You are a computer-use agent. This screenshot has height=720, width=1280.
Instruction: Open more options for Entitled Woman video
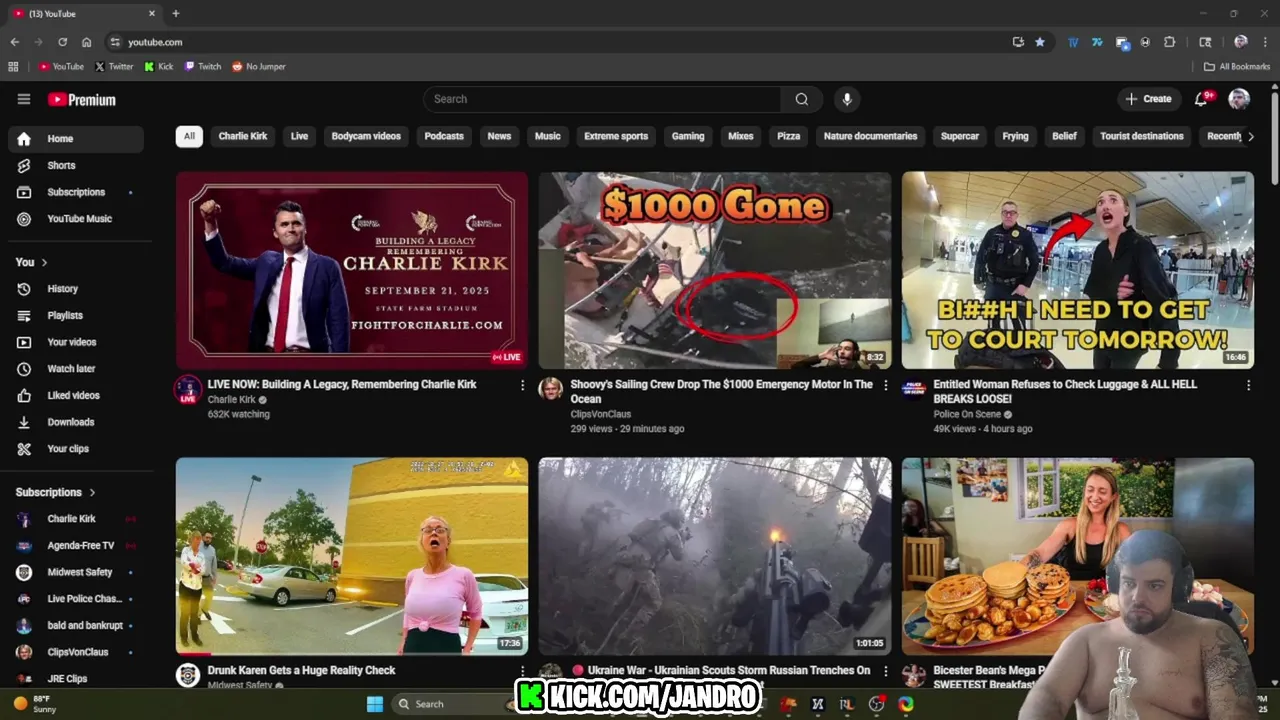[1248, 385]
